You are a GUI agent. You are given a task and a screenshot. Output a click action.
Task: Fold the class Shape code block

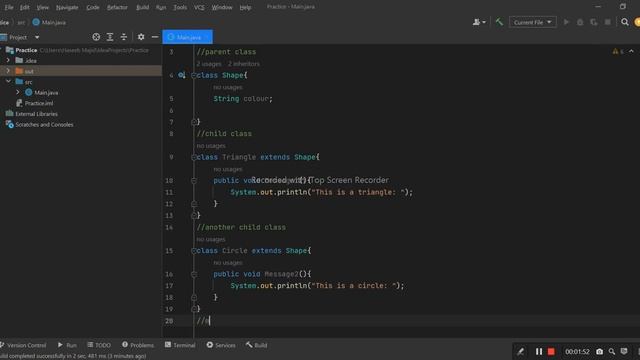194,75
